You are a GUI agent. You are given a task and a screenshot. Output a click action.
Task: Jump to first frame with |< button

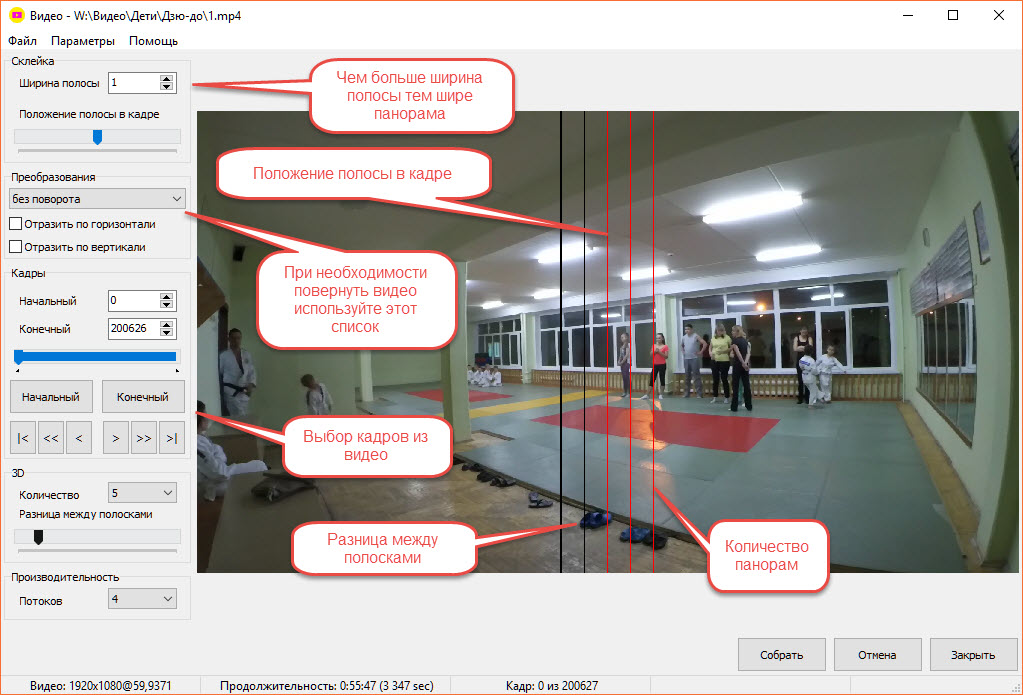pos(23,438)
